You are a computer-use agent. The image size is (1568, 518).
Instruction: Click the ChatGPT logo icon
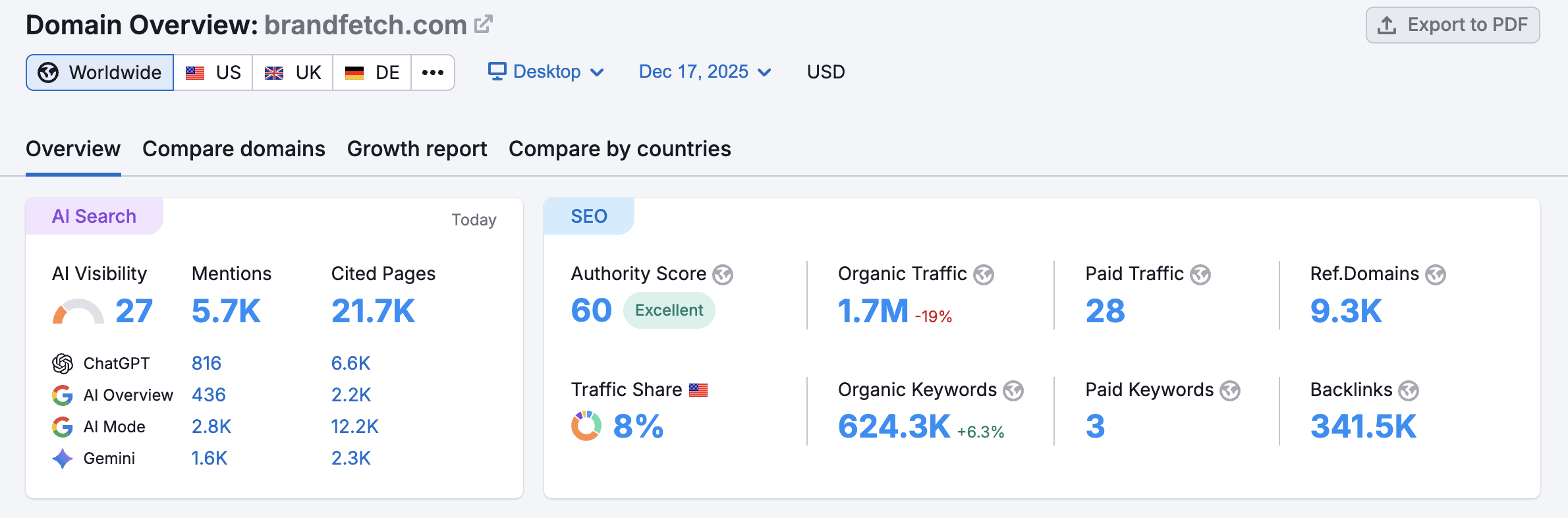click(x=63, y=363)
